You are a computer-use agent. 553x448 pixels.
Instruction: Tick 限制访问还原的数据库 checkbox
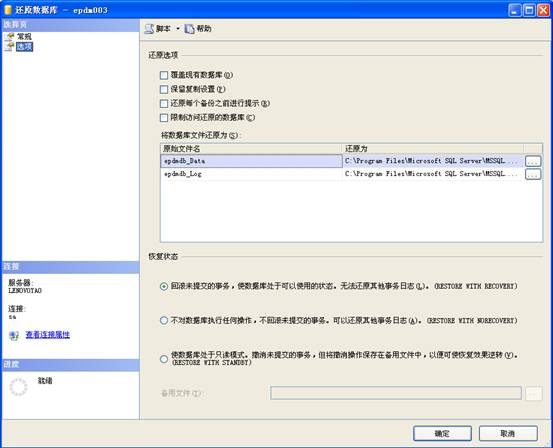[164, 117]
